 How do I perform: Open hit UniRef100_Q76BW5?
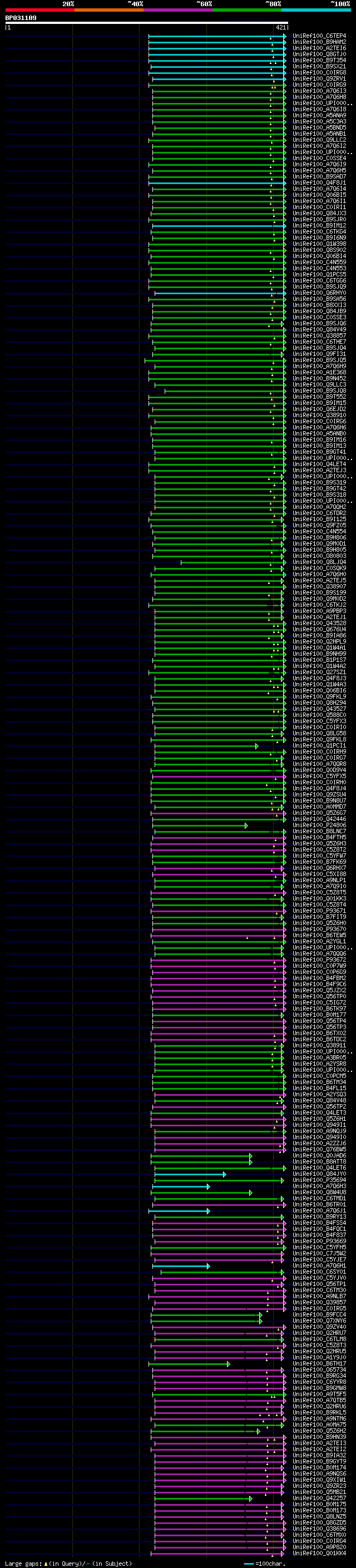[x=319, y=1149]
